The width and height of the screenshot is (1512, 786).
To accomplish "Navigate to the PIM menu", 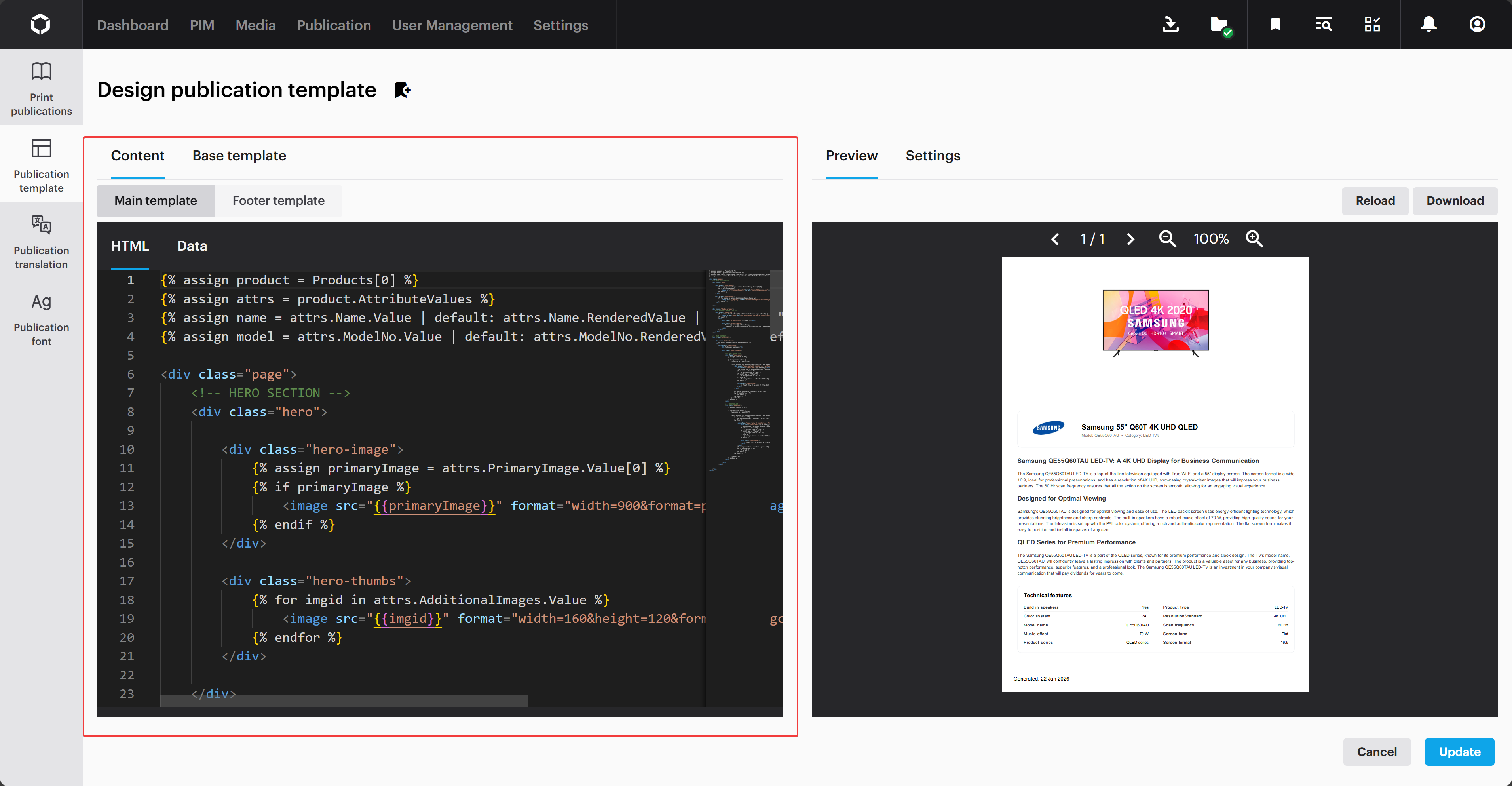I will click(x=202, y=25).
